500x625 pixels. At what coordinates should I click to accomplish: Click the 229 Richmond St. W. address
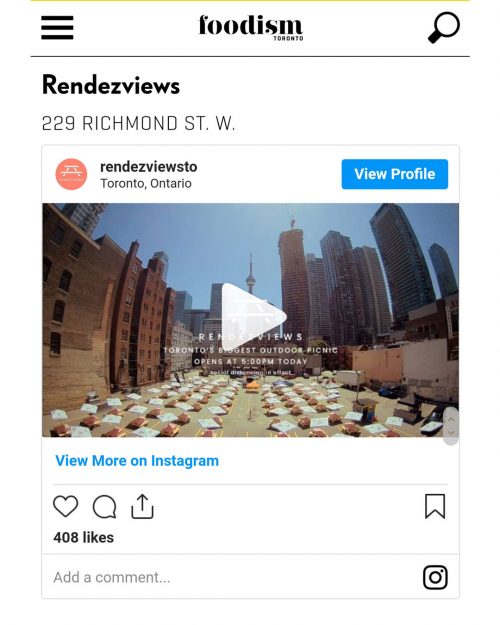(138, 123)
